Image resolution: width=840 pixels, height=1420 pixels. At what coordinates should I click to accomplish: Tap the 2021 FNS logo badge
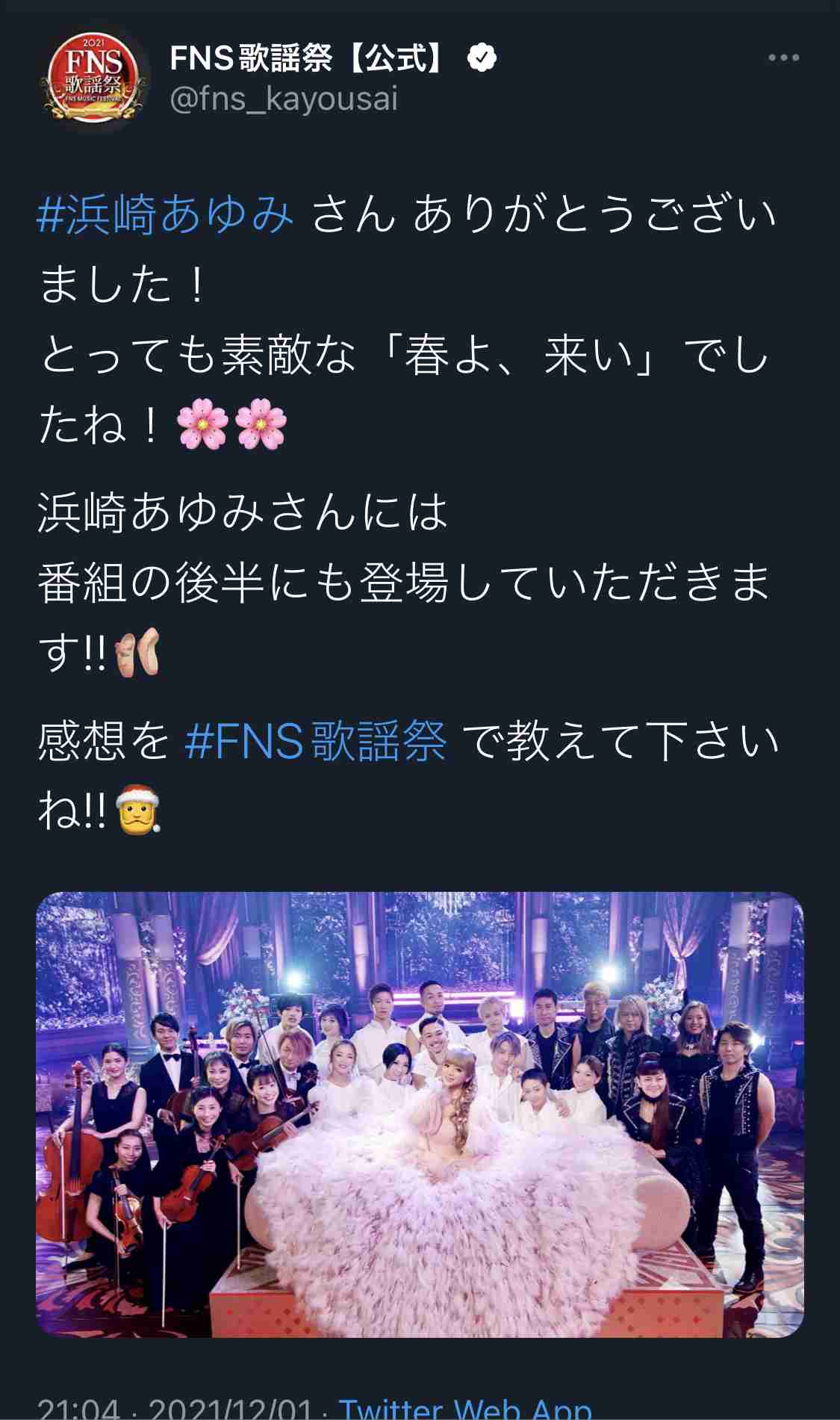[x=93, y=78]
